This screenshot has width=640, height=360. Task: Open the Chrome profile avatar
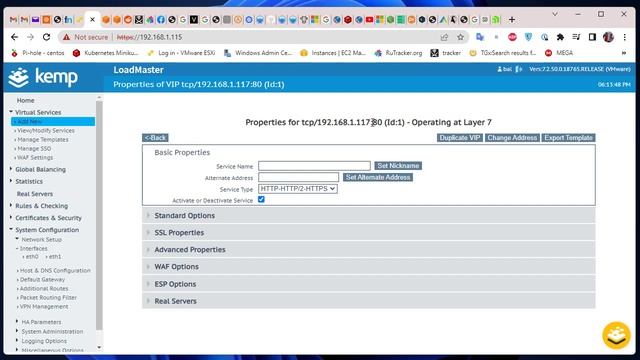608,37
